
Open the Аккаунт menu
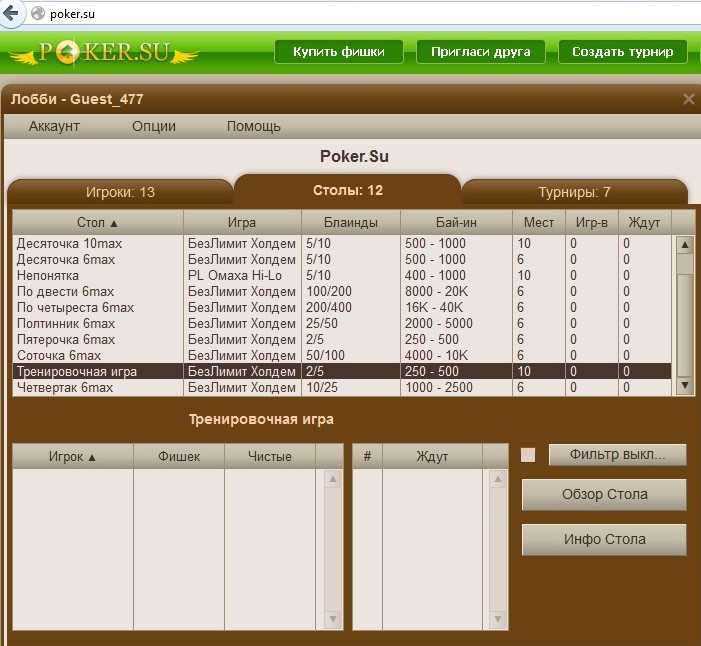(54, 126)
